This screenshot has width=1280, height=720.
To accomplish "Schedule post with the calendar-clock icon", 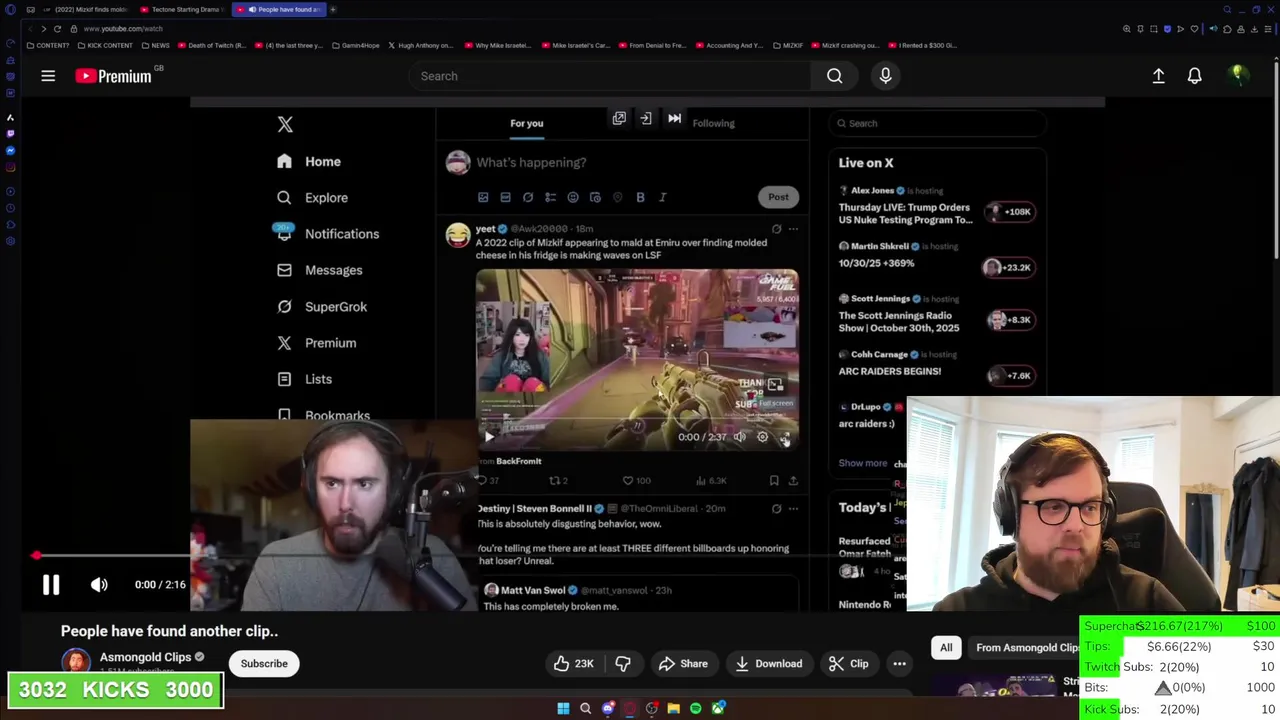I will click(x=595, y=197).
